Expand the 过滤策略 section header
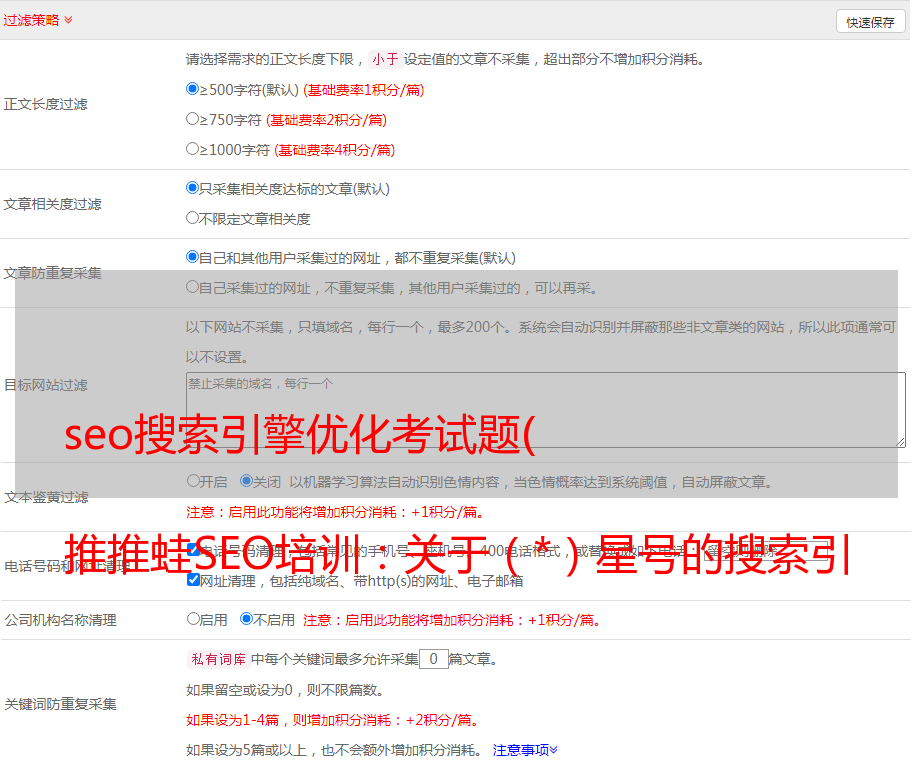The image size is (912, 768). pyautogui.click(x=38, y=20)
